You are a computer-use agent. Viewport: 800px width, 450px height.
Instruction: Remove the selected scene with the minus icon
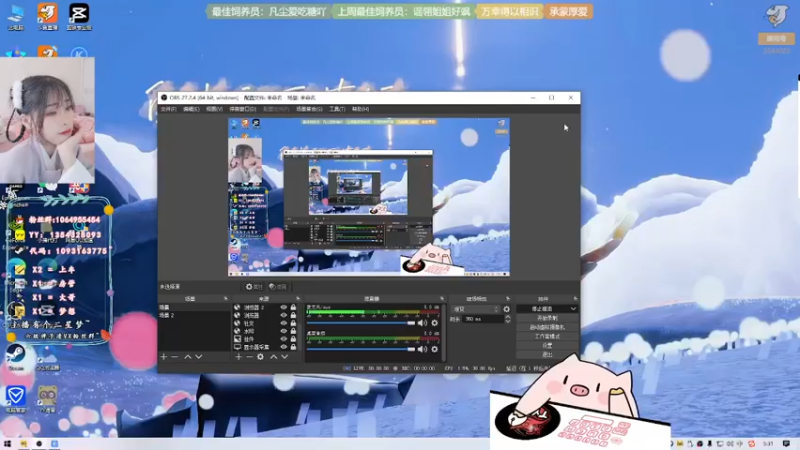[175, 357]
